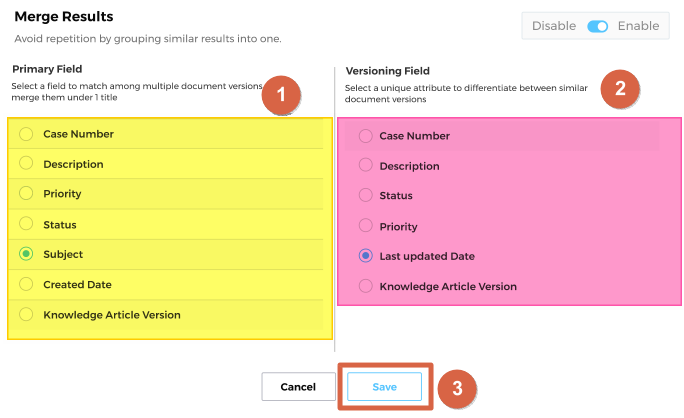The width and height of the screenshot is (684, 418).
Task: Click the Disable label beside toggle
Action: 553,26
